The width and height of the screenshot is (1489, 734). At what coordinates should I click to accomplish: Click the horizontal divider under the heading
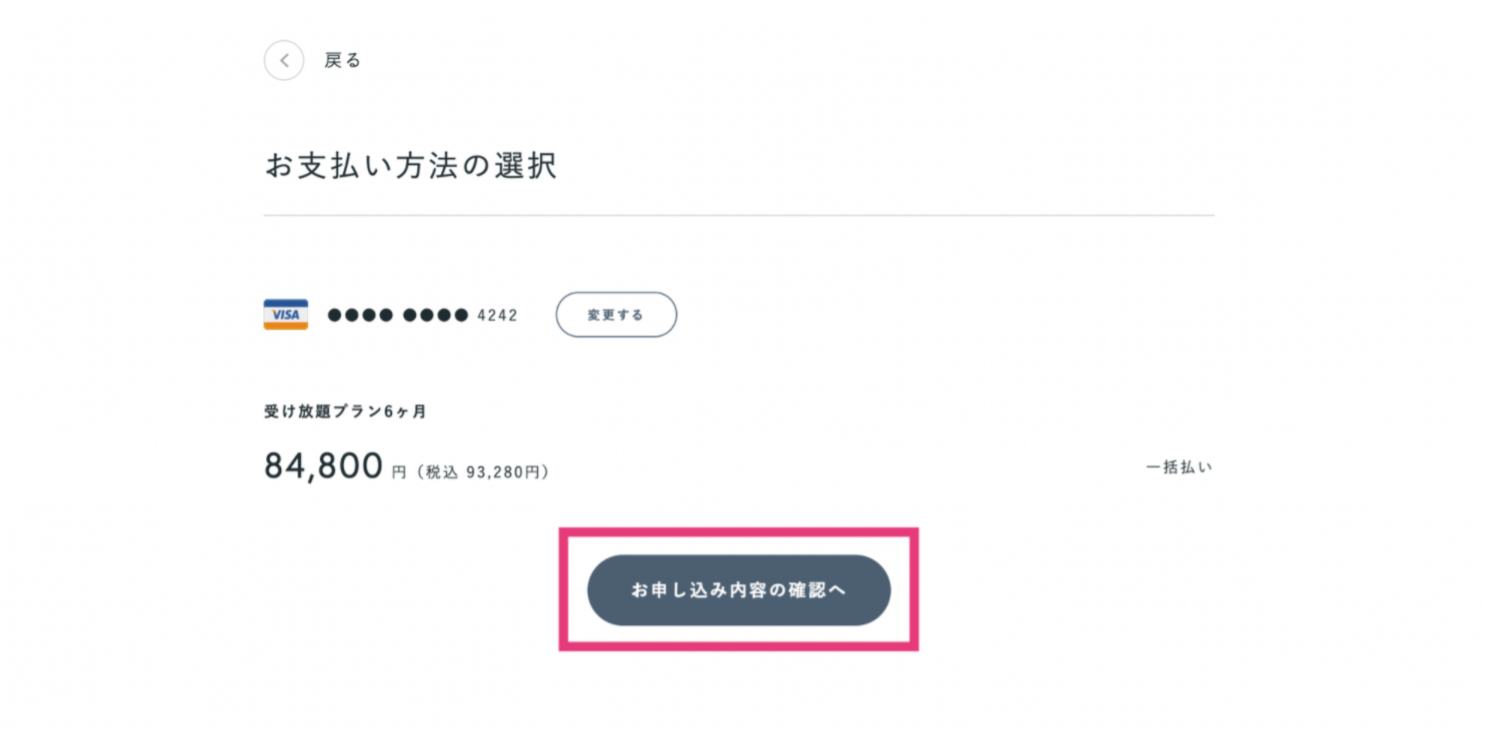[x=739, y=215]
